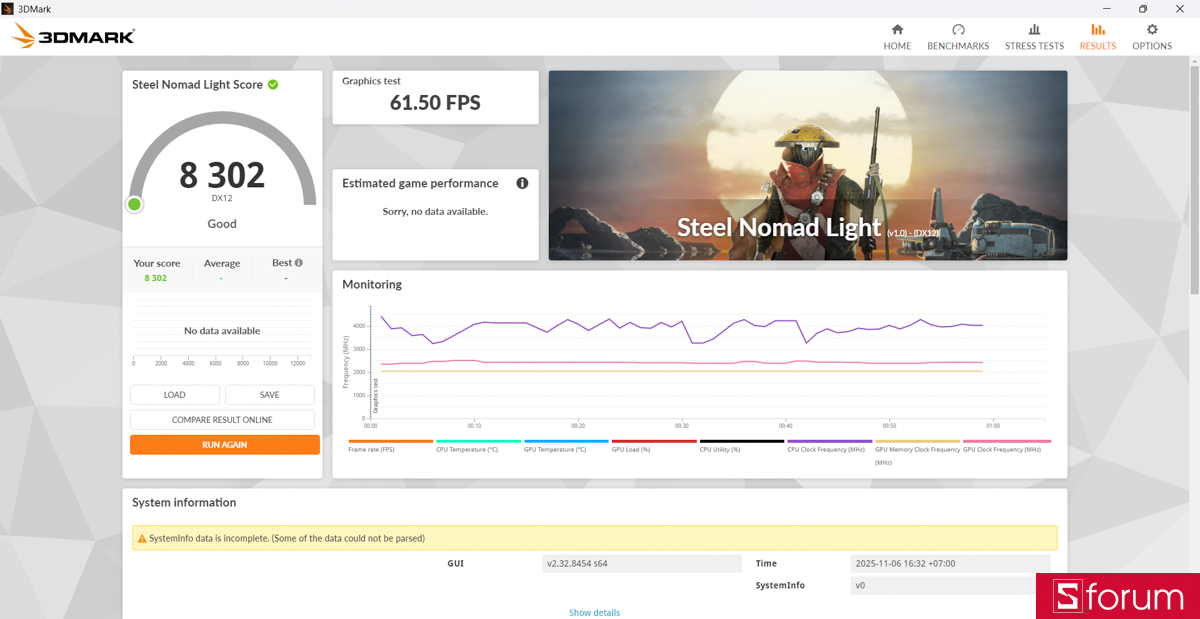Viewport: 1200px width, 619px height.
Task: Click the 3DMark logo
Action: point(71,35)
